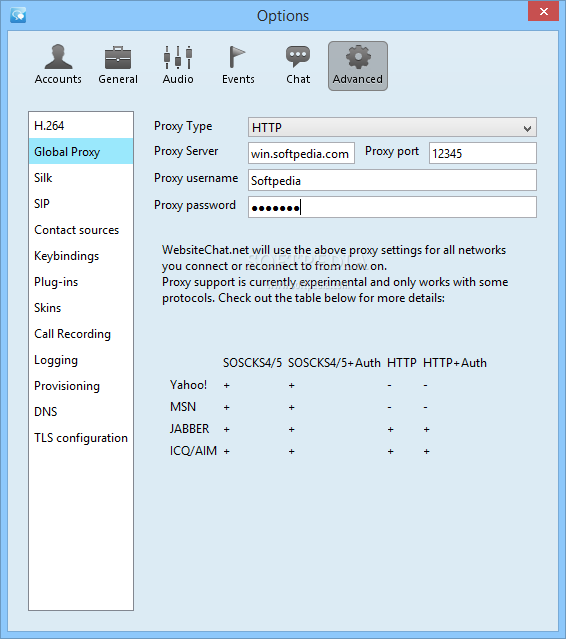This screenshot has width=566, height=639.
Task: Select the Advanced gear tab
Action: [x=358, y=66]
